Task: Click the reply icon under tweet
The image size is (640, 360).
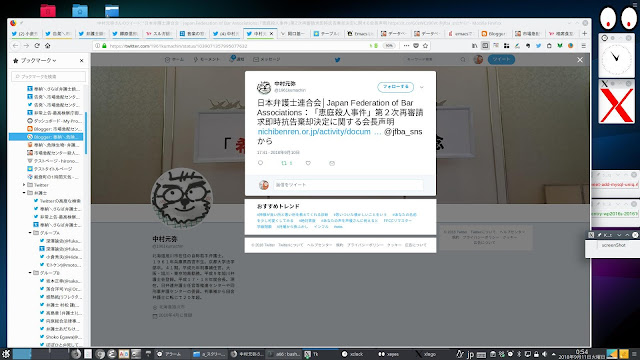Action: click(260, 163)
